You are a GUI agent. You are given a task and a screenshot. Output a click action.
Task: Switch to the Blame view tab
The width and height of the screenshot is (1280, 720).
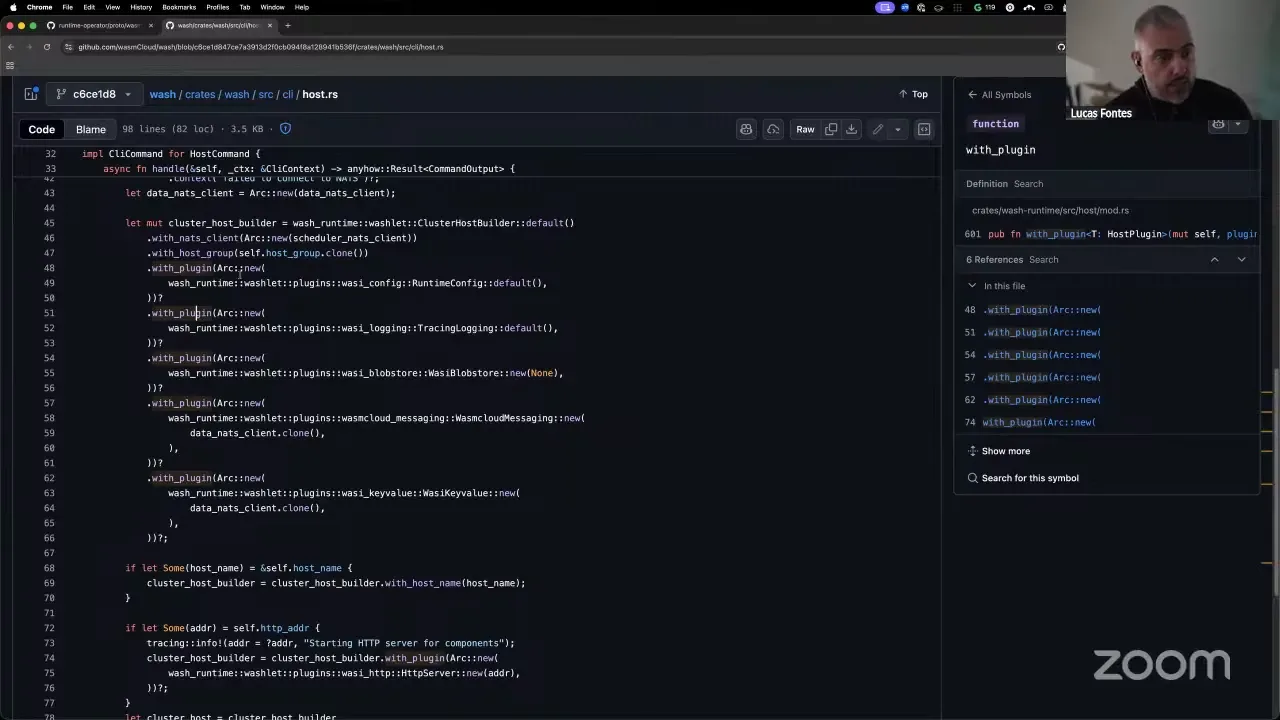90,129
